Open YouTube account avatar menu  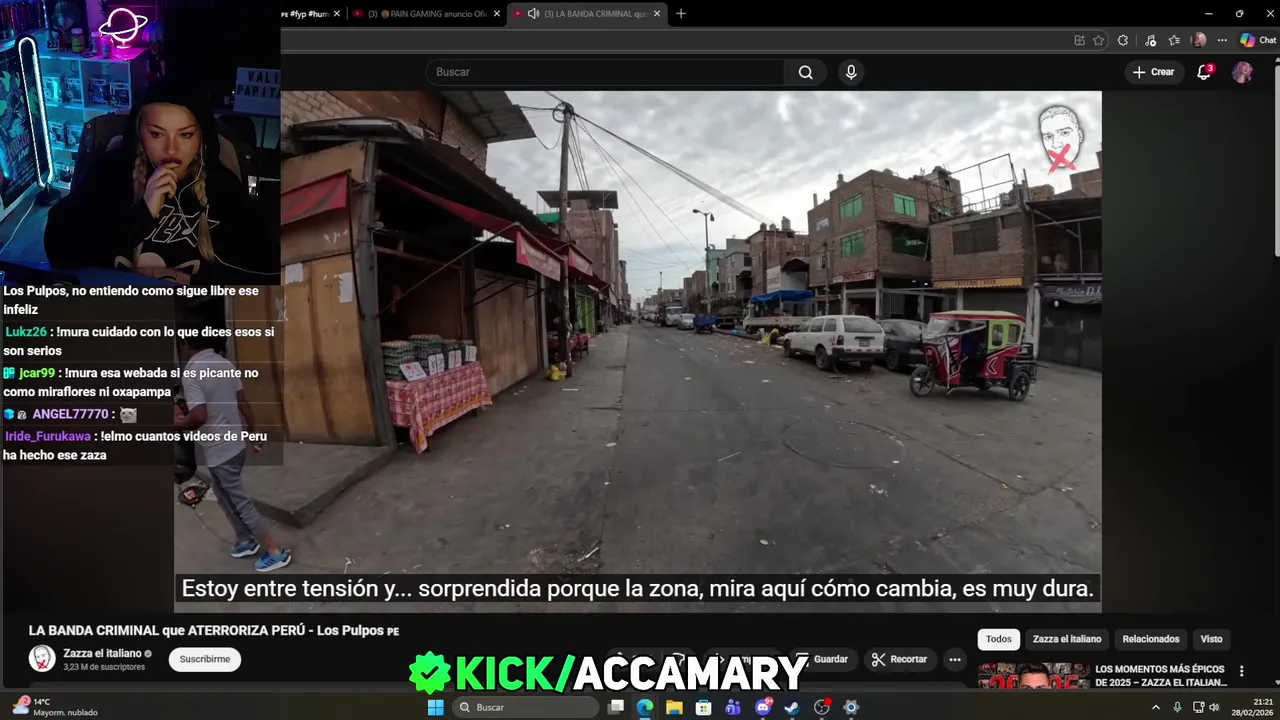tap(1242, 72)
